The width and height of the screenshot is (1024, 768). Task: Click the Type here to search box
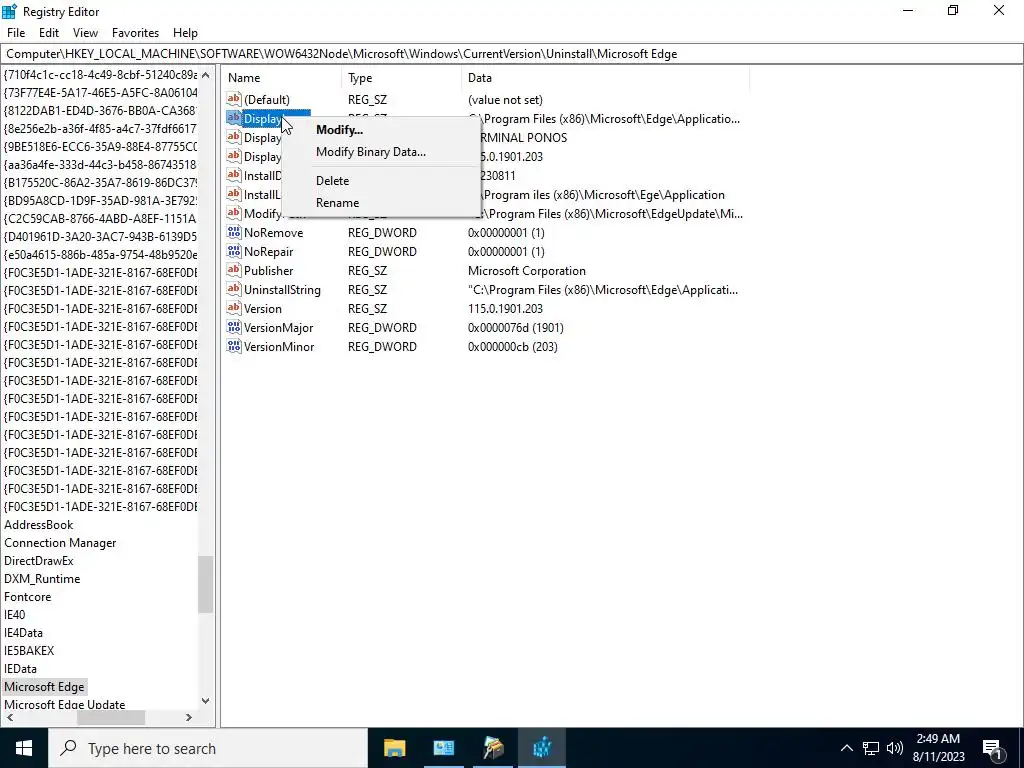coord(208,748)
